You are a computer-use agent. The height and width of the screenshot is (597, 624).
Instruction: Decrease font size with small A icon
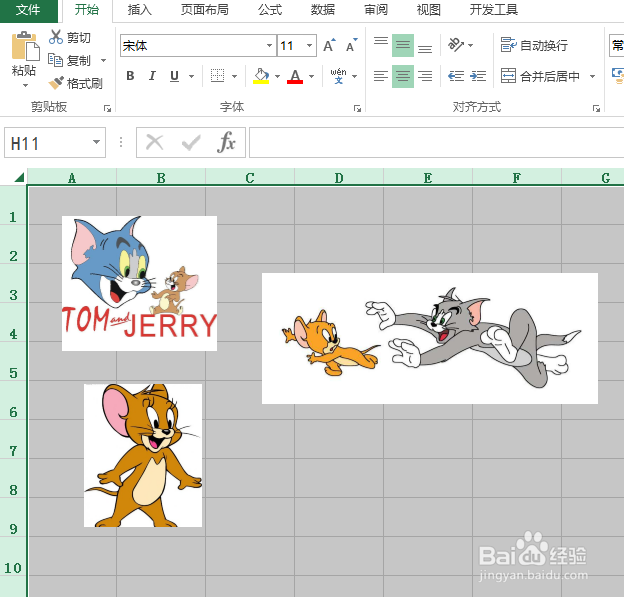(351, 46)
